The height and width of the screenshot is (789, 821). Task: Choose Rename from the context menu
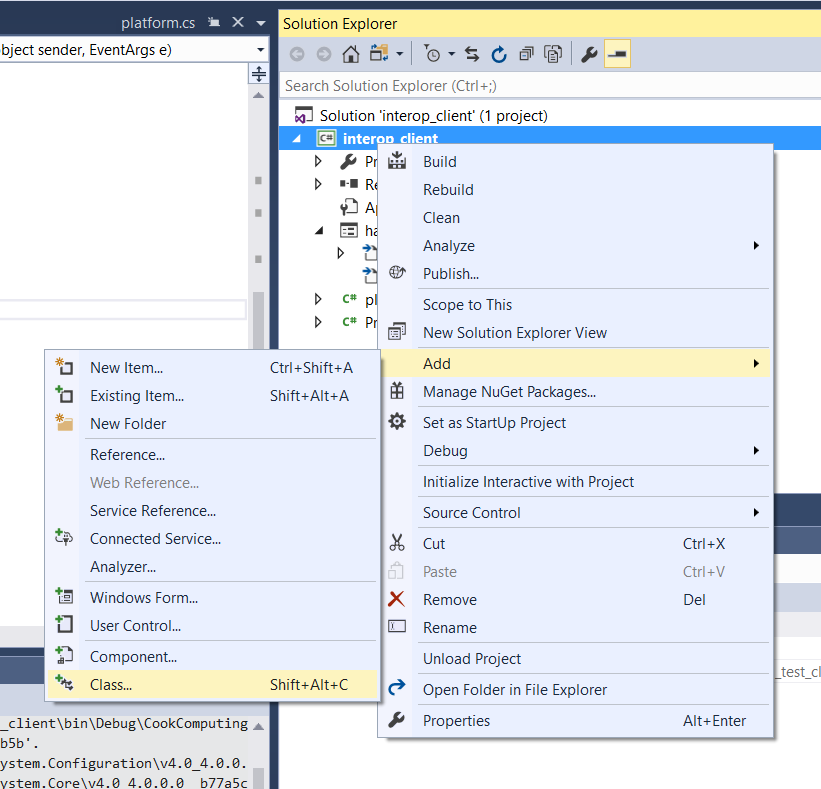coord(575,628)
